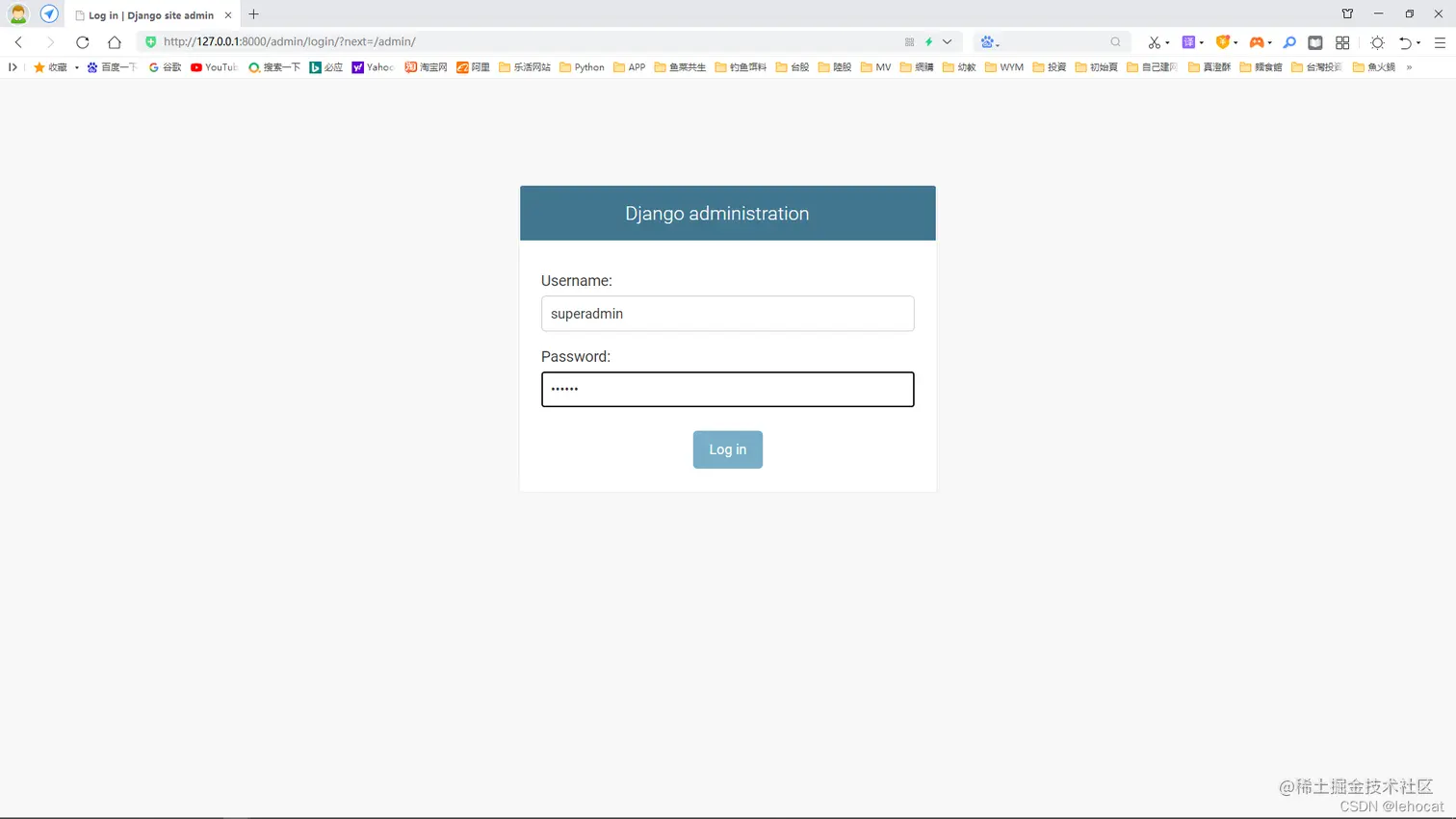Open the 乐活网站 bookmark folder
This screenshot has width=1456, height=819.
click(x=525, y=67)
